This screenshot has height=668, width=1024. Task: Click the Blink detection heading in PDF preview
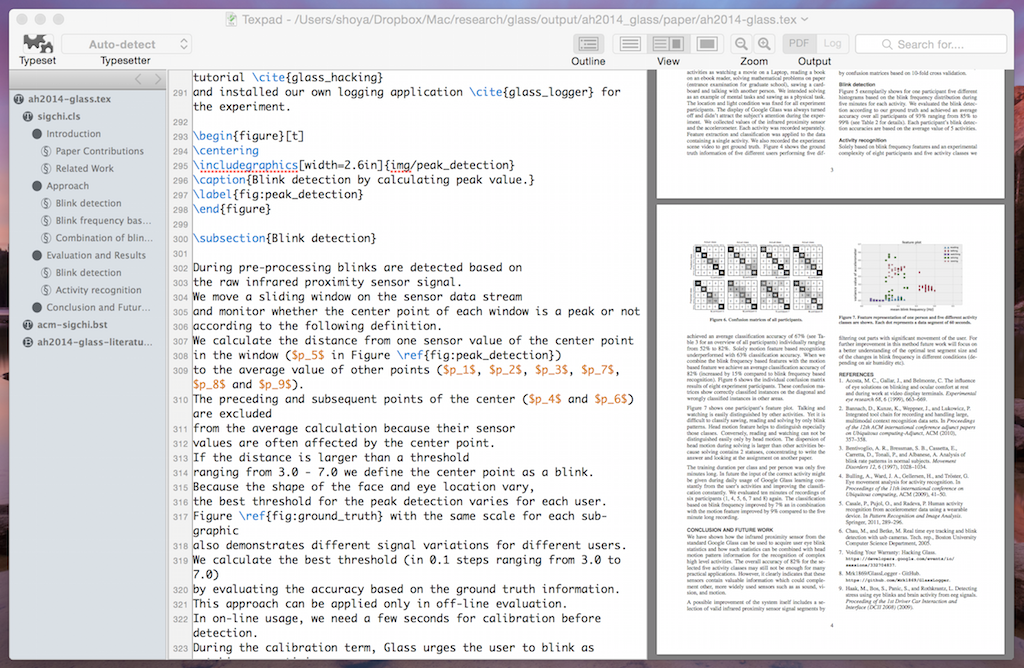click(x=857, y=85)
